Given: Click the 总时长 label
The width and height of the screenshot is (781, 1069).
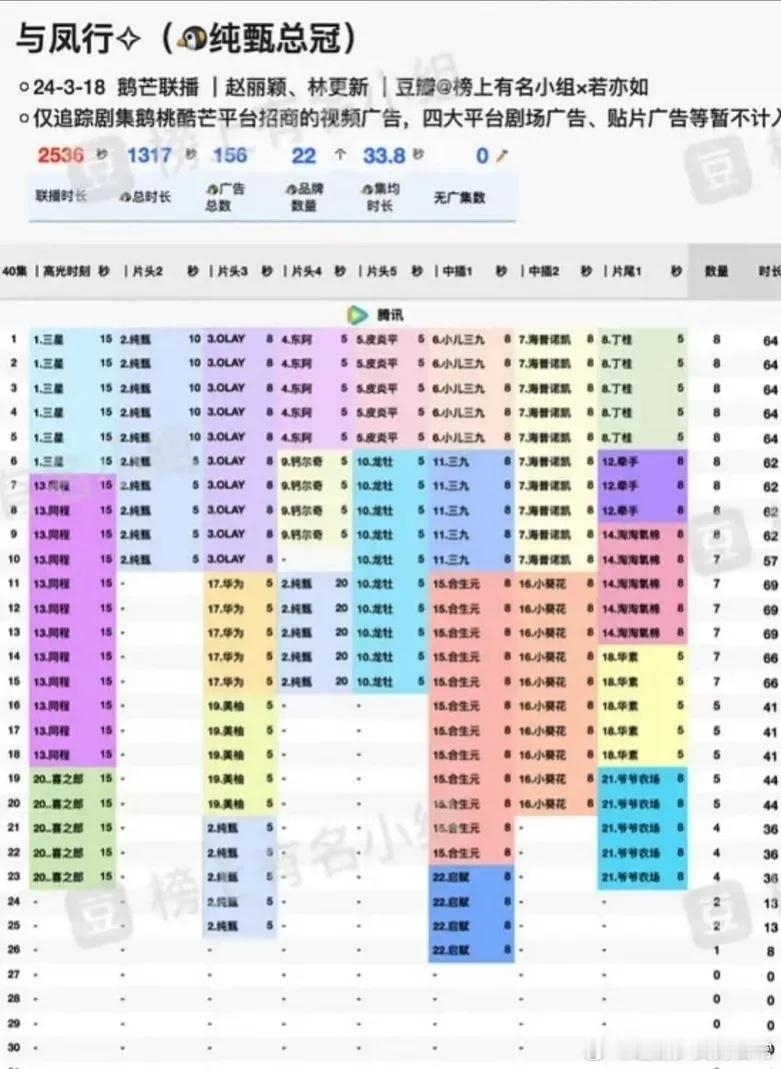Looking at the screenshot, I should pos(144,197).
